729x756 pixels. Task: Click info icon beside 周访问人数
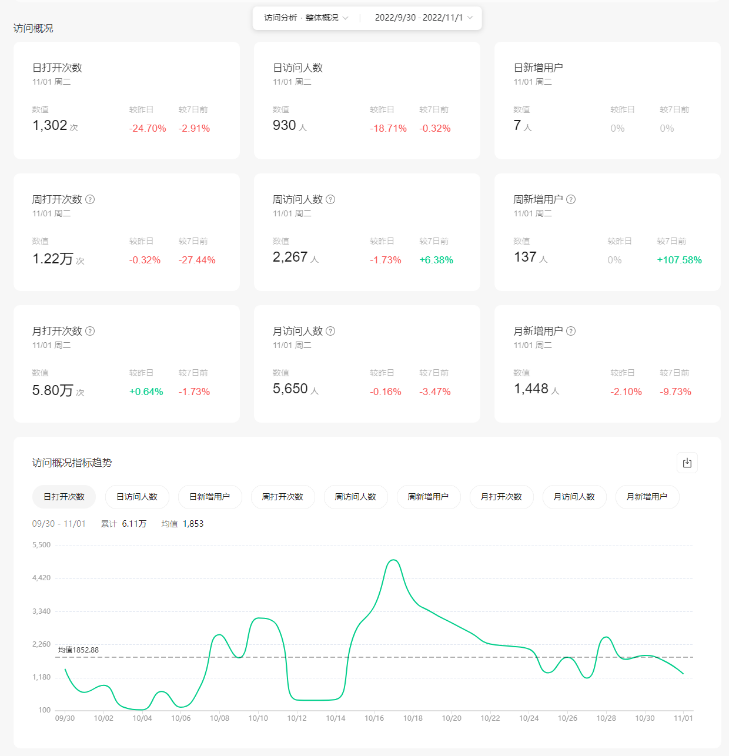(x=331, y=199)
